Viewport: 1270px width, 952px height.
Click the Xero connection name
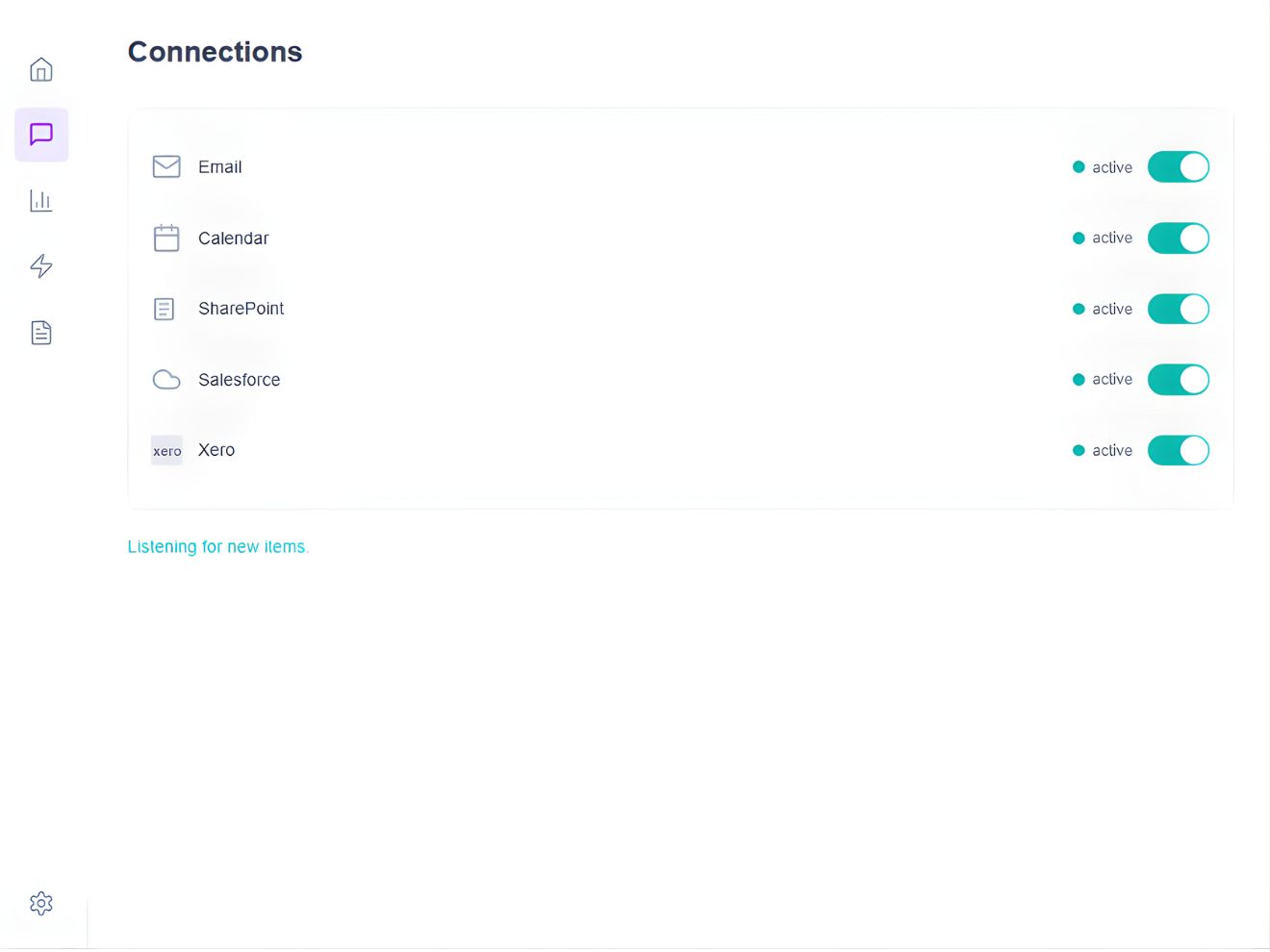click(216, 450)
